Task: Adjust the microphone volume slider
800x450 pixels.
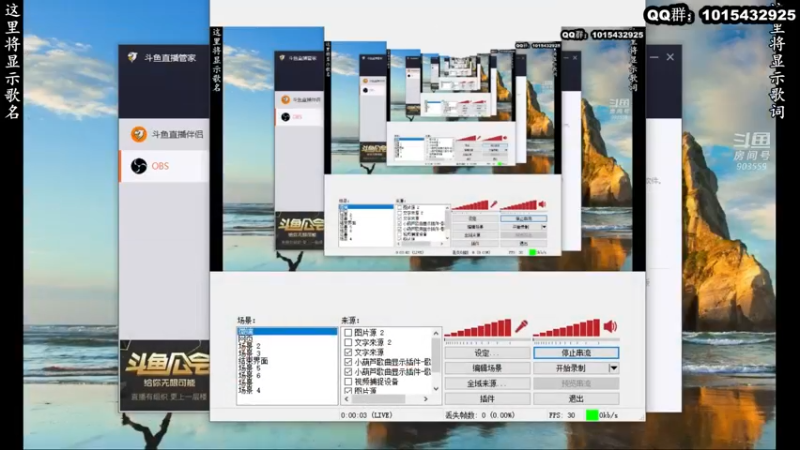Action: [487, 340]
